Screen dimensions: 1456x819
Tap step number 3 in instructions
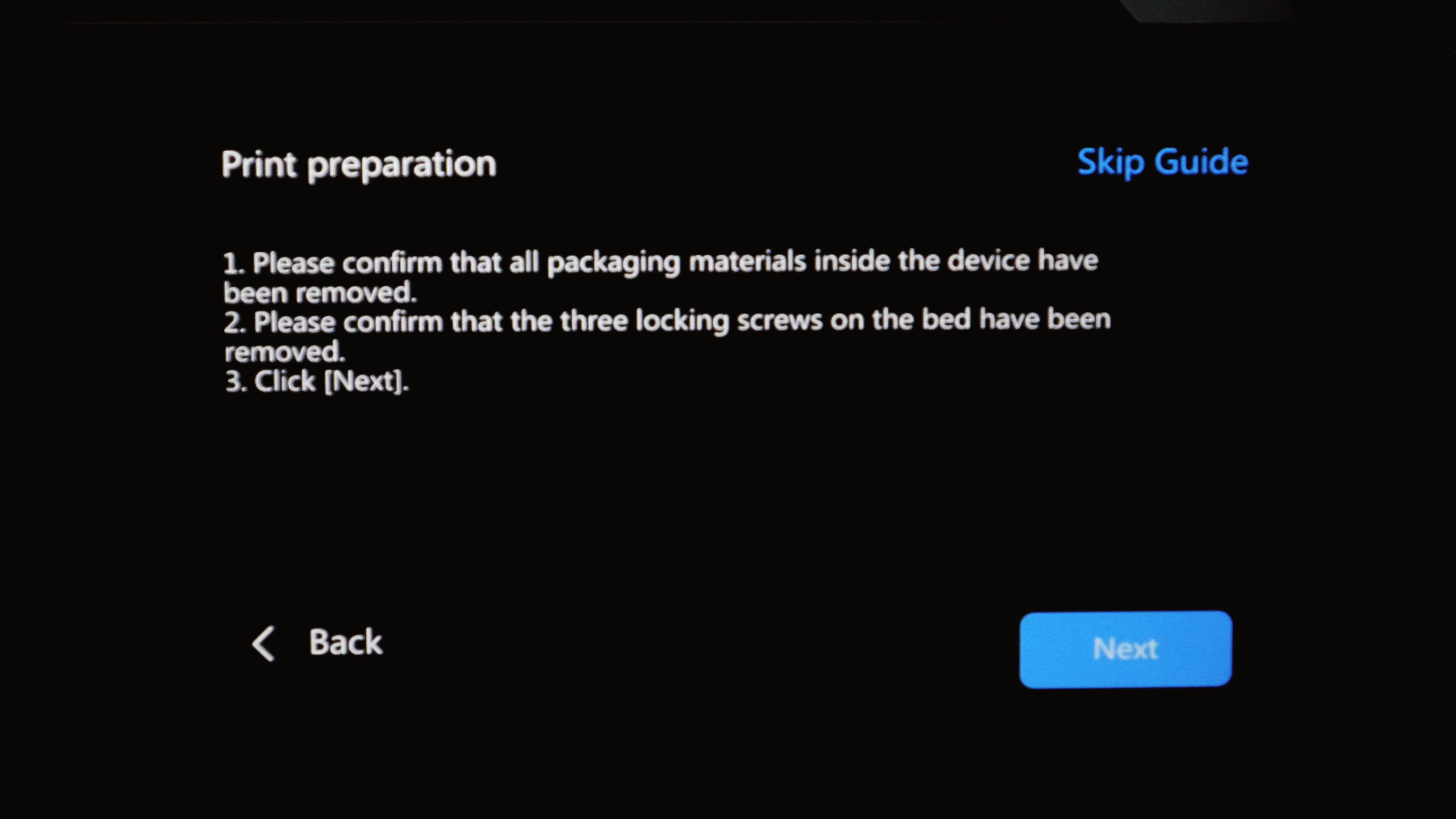tap(235, 382)
